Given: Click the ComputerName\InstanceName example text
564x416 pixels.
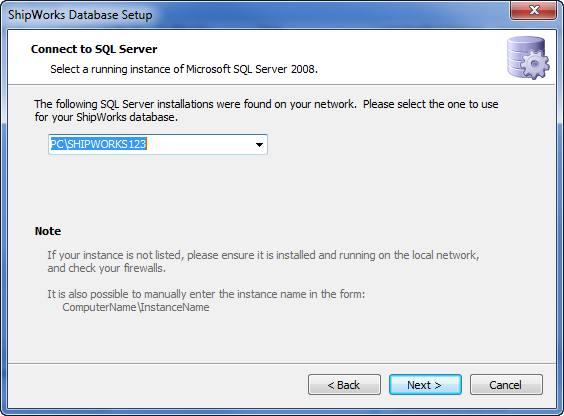Looking at the screenshot, I should click(136, 307).
